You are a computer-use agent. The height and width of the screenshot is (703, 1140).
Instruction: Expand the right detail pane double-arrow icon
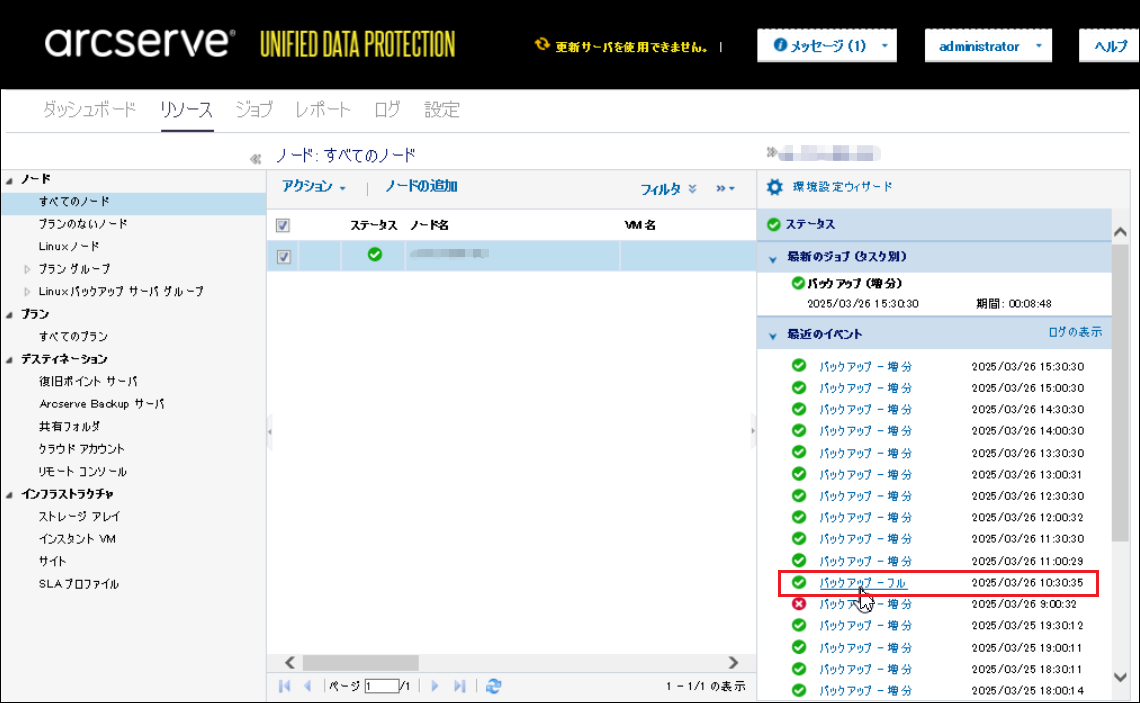[771, 152]
